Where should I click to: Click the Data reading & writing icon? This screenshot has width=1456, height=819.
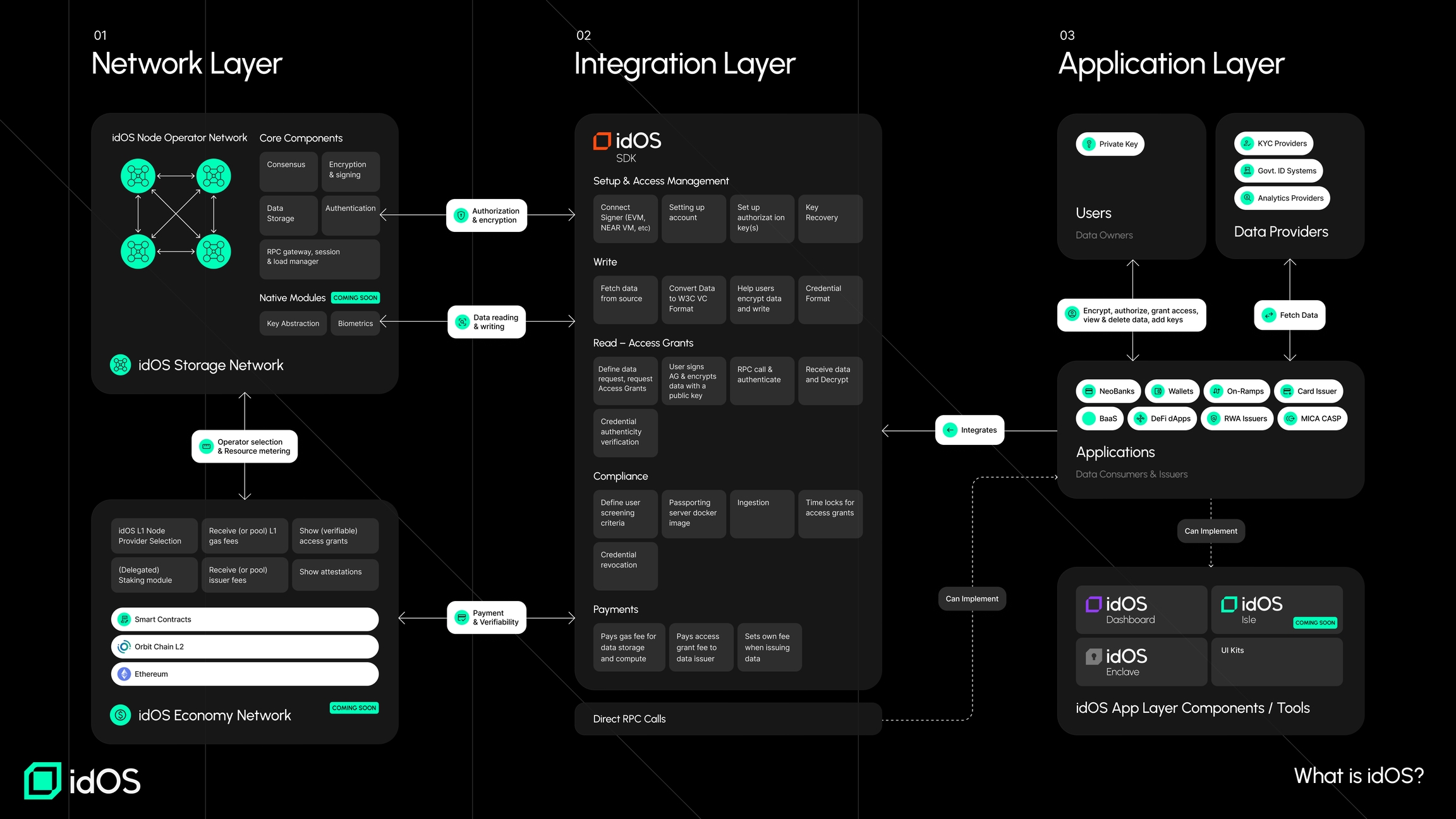coord(462,322)
